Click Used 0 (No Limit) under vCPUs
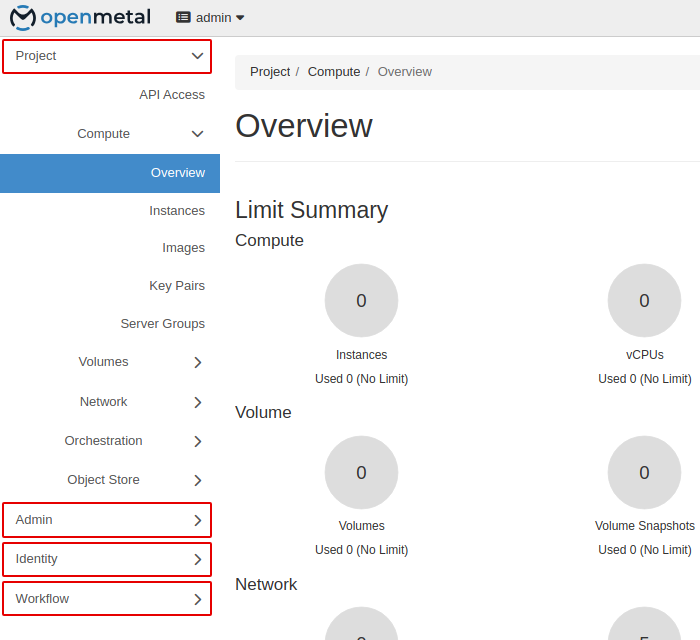 pos(645,379)
